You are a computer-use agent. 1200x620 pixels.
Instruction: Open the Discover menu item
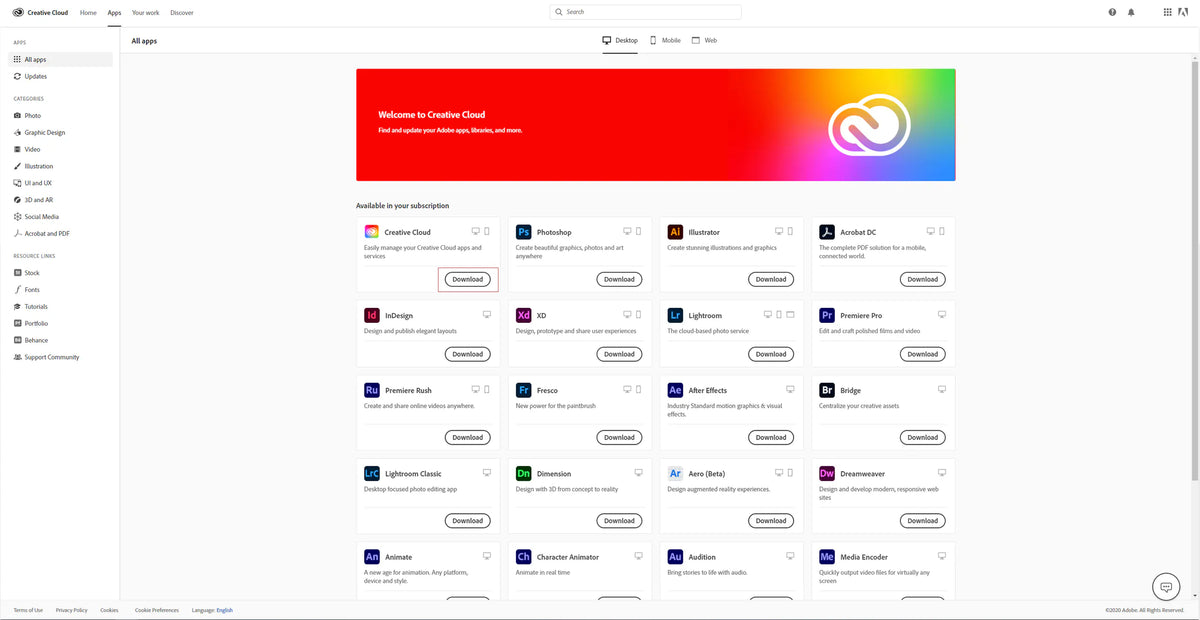tap(182, 13)
